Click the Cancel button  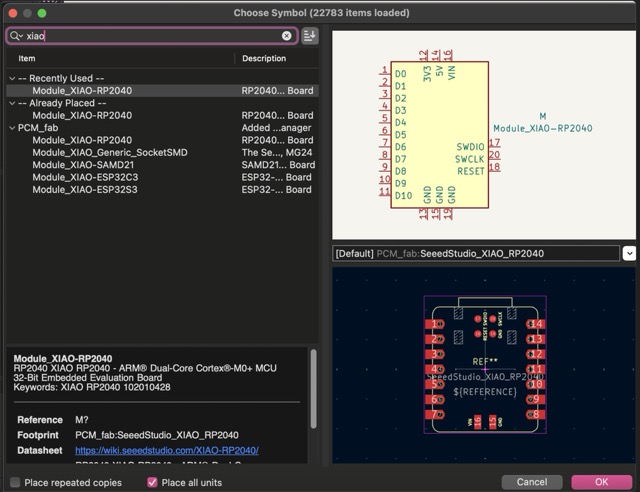point(532,482)
